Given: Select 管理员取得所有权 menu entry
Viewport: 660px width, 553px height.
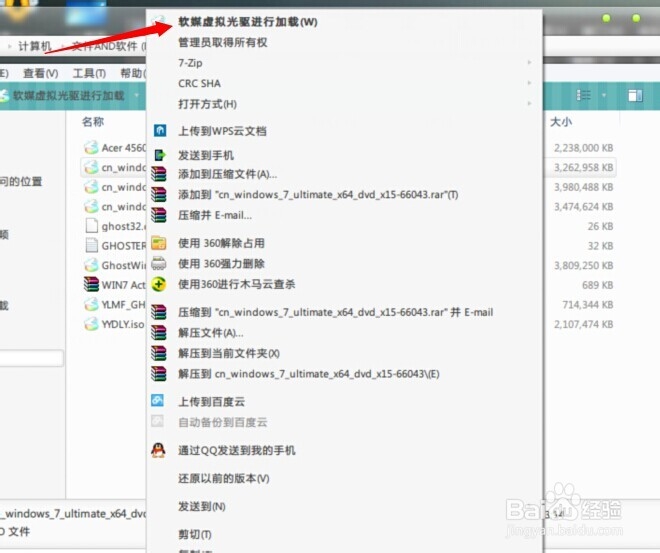Looking at the screenshot, I should pyautogui.click(x=222, y=43).
